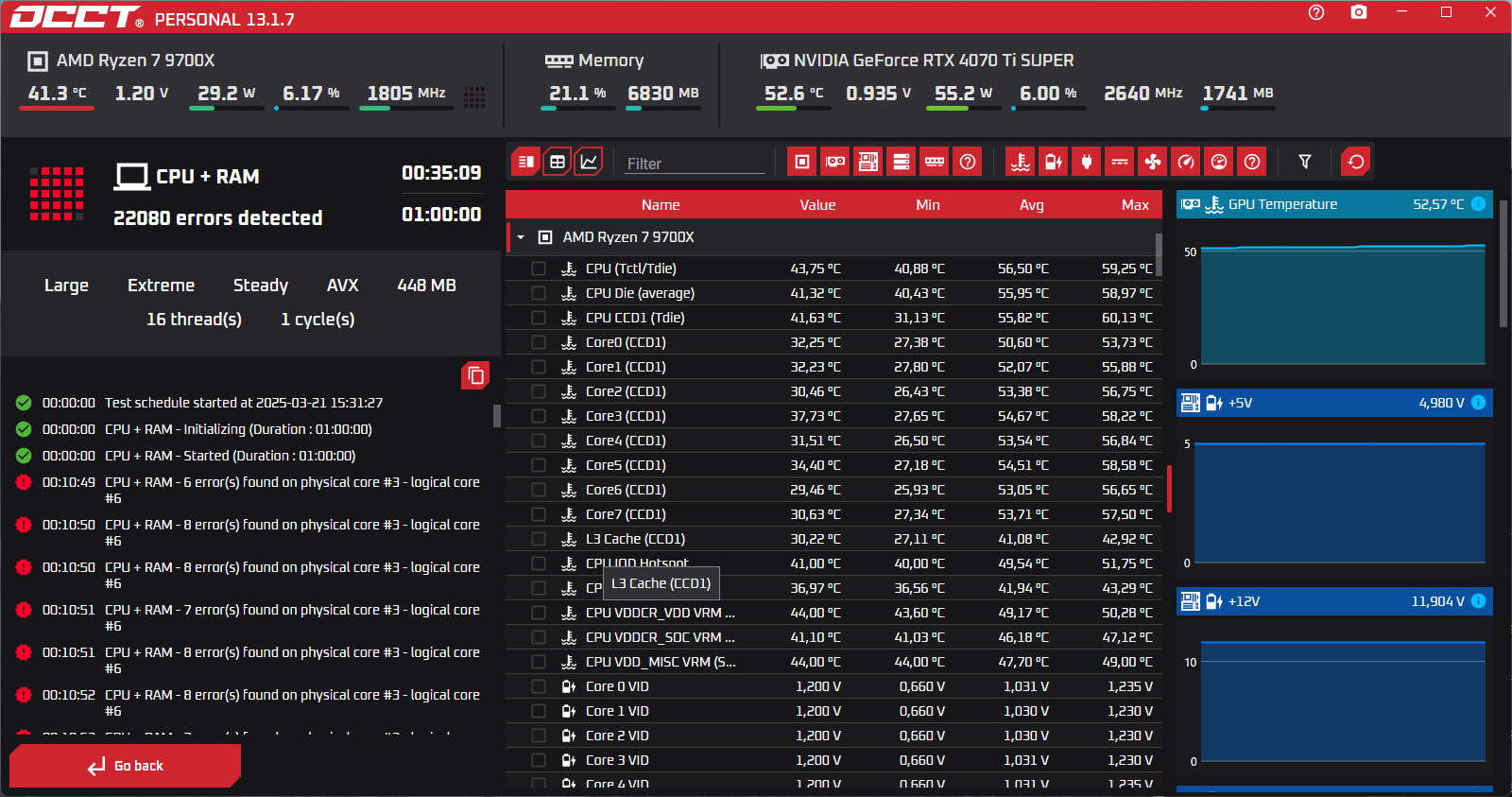Click the Core2 (CCD1) max value 56,75 °C
This screenshot has width=1512, height=797.
pos(1126,391)
